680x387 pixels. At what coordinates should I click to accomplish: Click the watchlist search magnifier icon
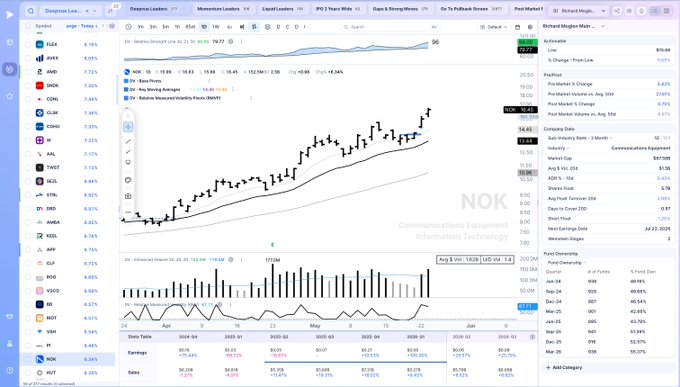click(x=31, y=11)
